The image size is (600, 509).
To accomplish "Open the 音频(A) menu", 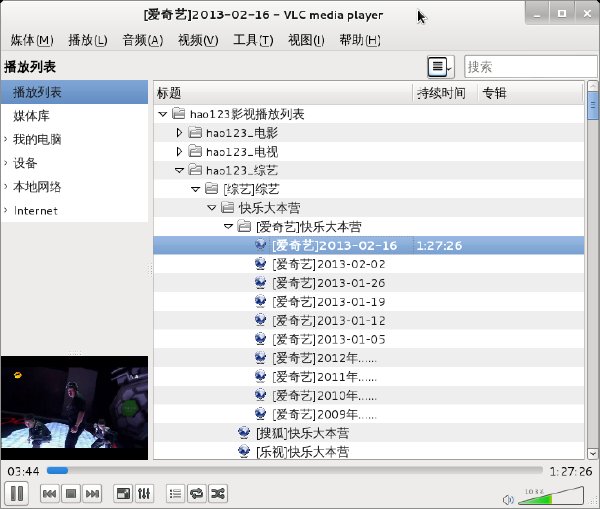I will pyautogui.click(x=143, y=40).
